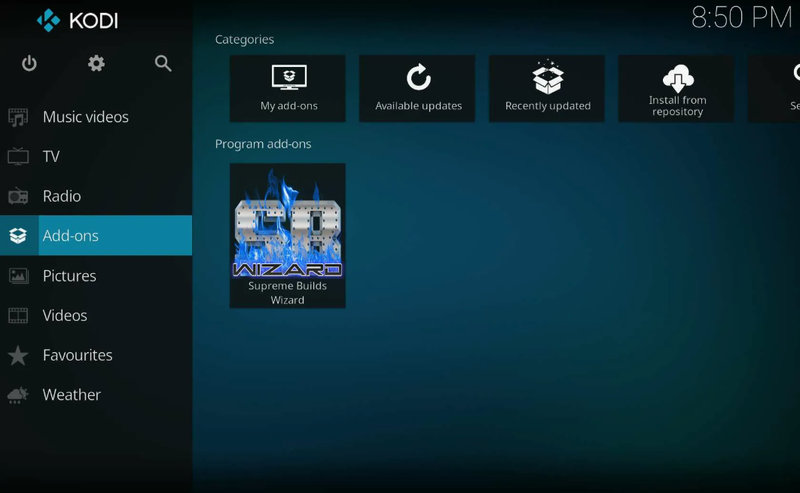
Task: Open the settings gear icon
Action: point(96,63)
